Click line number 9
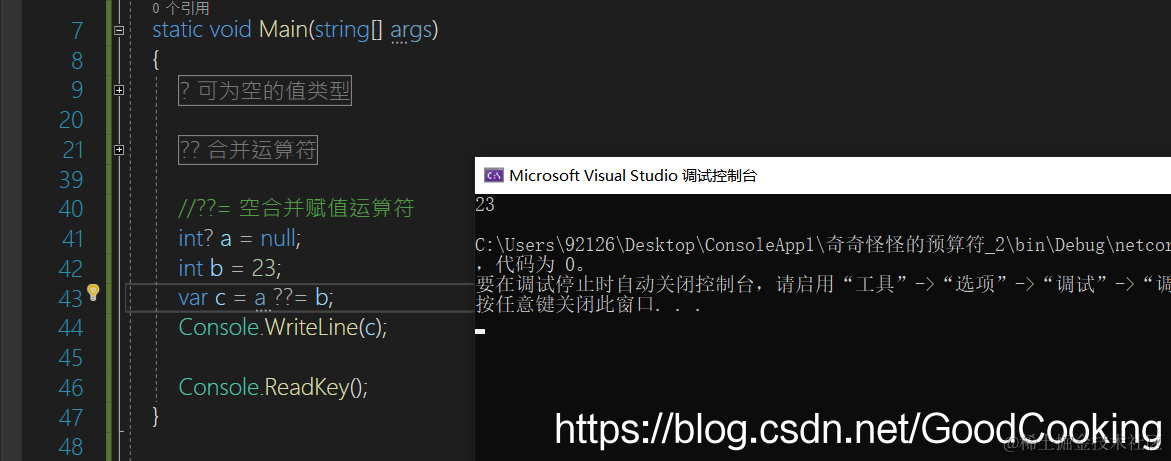This screenshot has width=1171, height=461. [x=76, y=90]
